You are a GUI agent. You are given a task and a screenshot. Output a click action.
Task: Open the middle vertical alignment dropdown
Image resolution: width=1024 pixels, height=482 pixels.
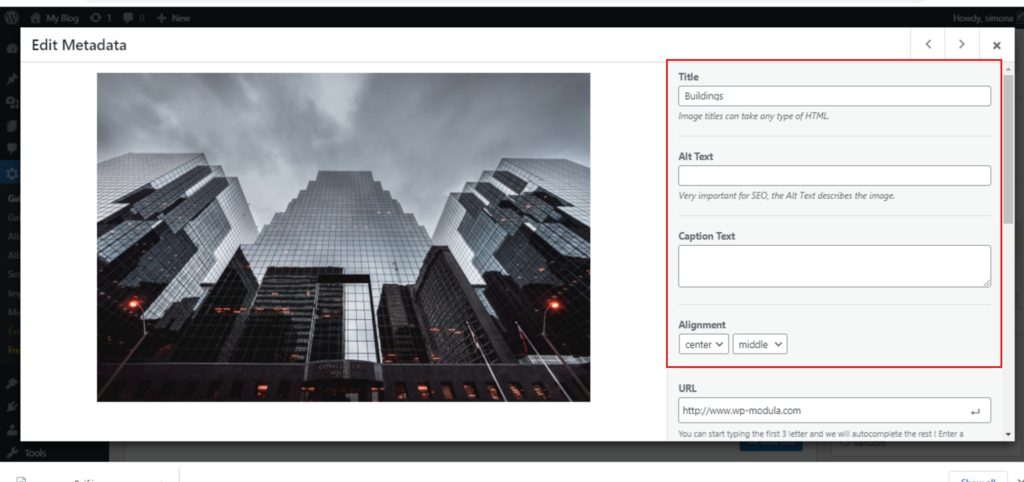coord(760,344)
